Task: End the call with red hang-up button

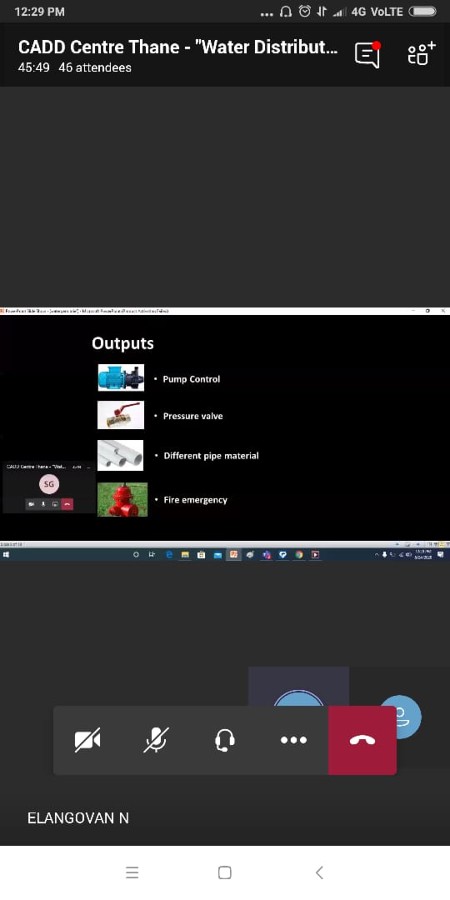Action: click(362, 740)
